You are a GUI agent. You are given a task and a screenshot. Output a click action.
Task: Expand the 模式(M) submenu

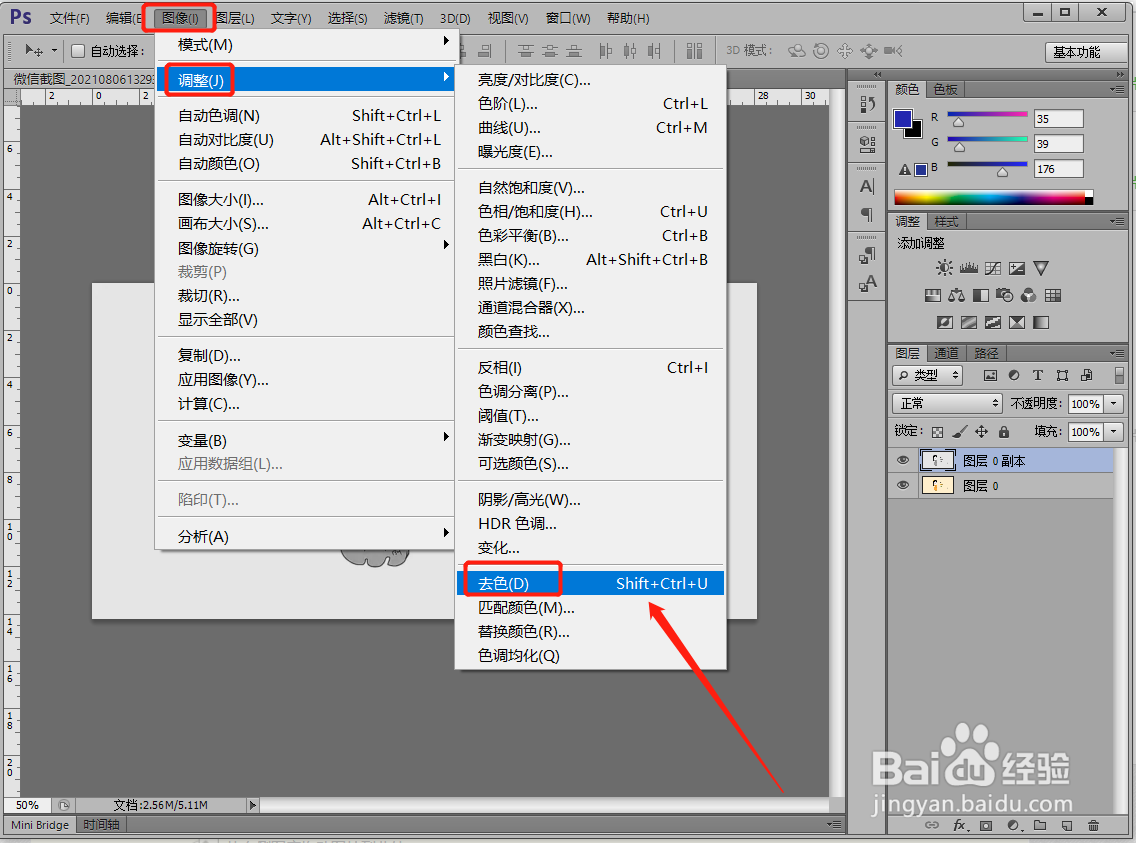coord(305,44)
